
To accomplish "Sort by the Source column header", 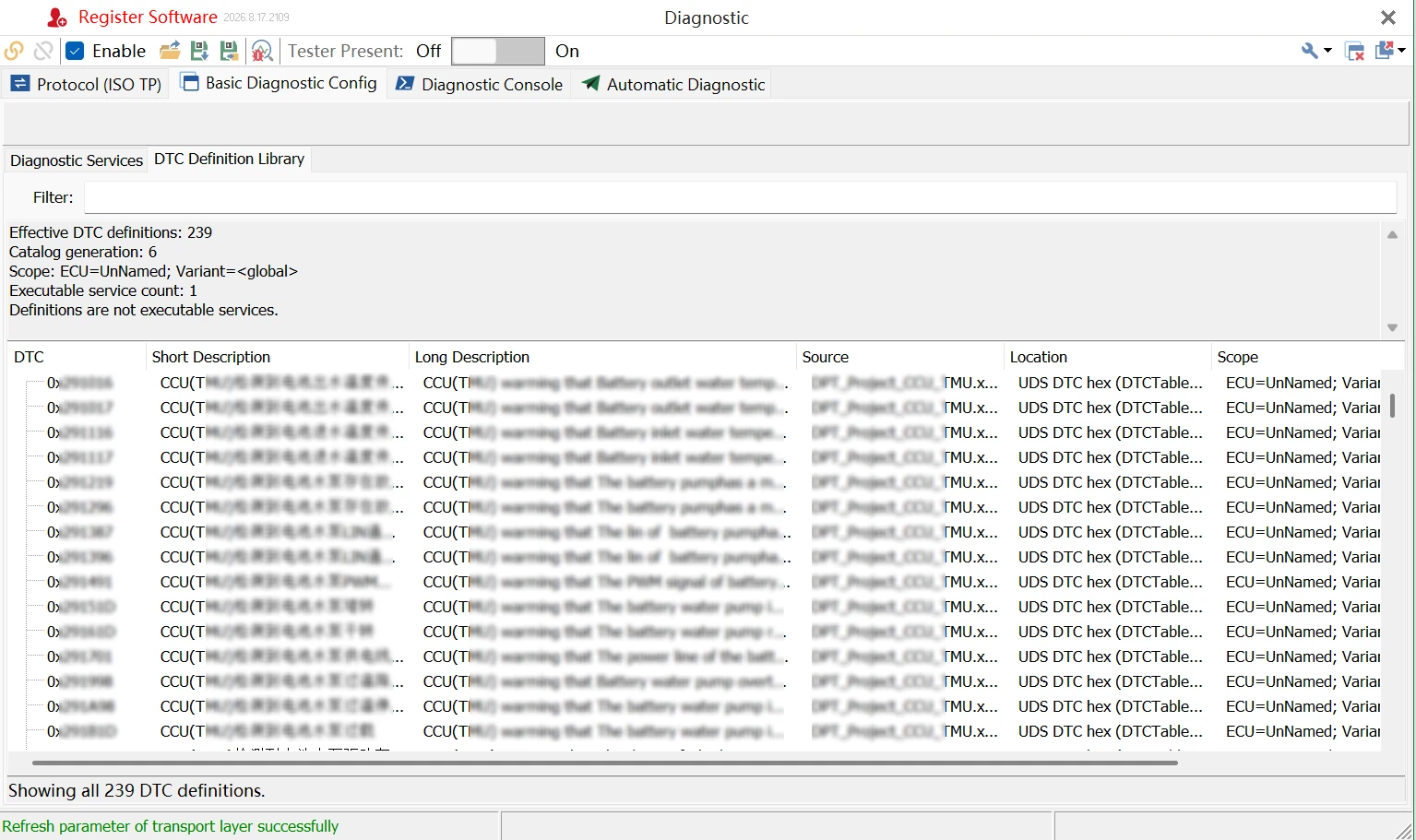I will click(x=899, y=357).
